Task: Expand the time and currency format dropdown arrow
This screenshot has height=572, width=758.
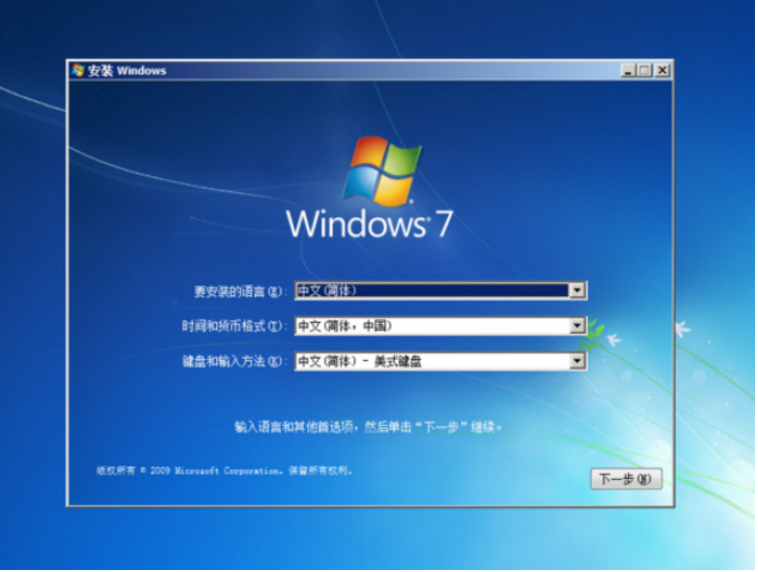Action: point(577,326)
